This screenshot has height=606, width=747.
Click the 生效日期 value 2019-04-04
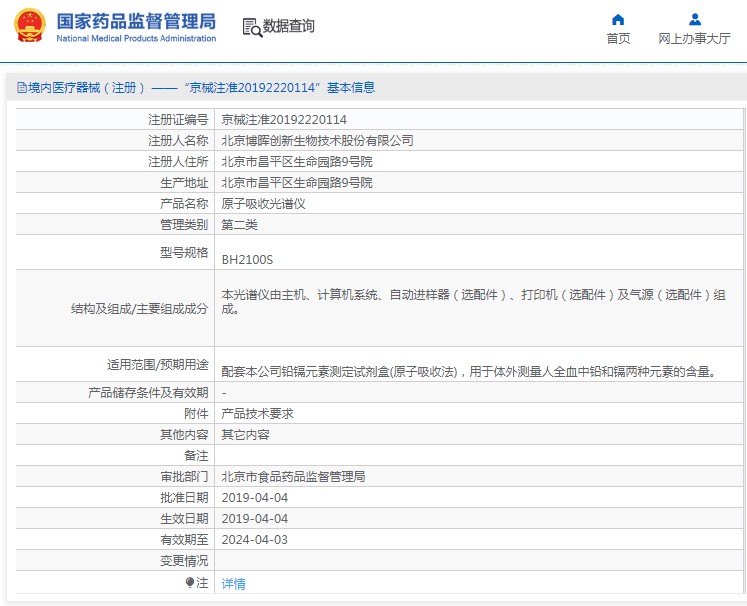[255, 518]
